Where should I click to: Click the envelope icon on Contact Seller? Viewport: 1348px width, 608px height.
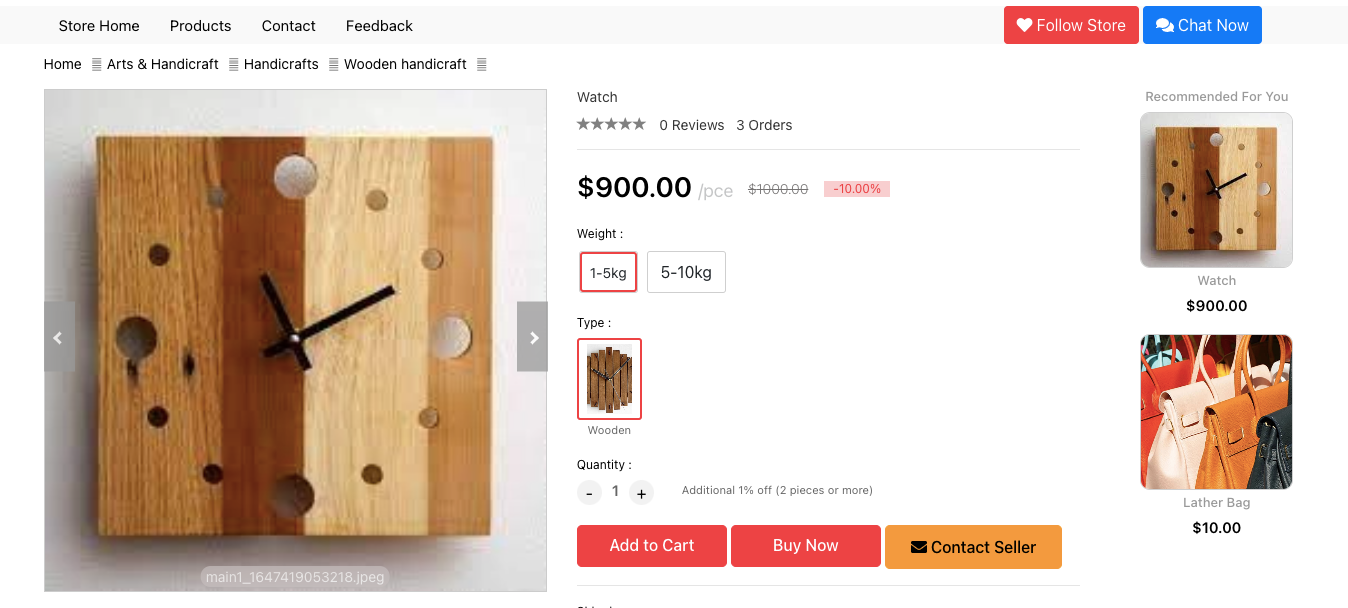pos(920,547)
